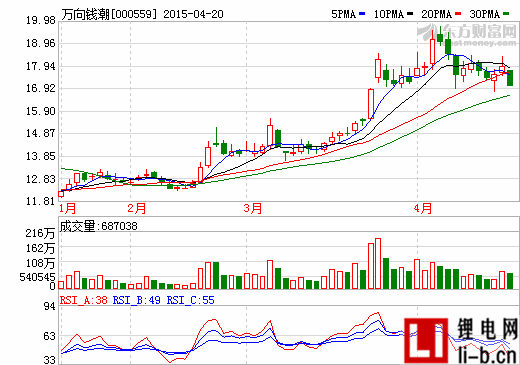Click the black 10PMA legend color marker
This screenshot has width=520, height=365.
pyautogui.click(x=410, y=14)
